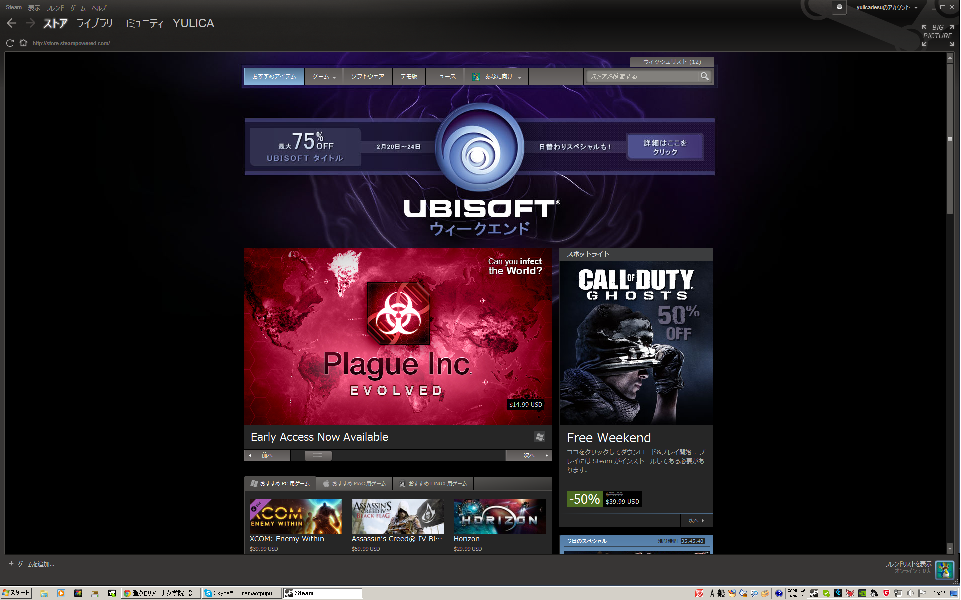961x600 pixels.
Task: Open the 表示 menu
Action: [x=34, y=7]
